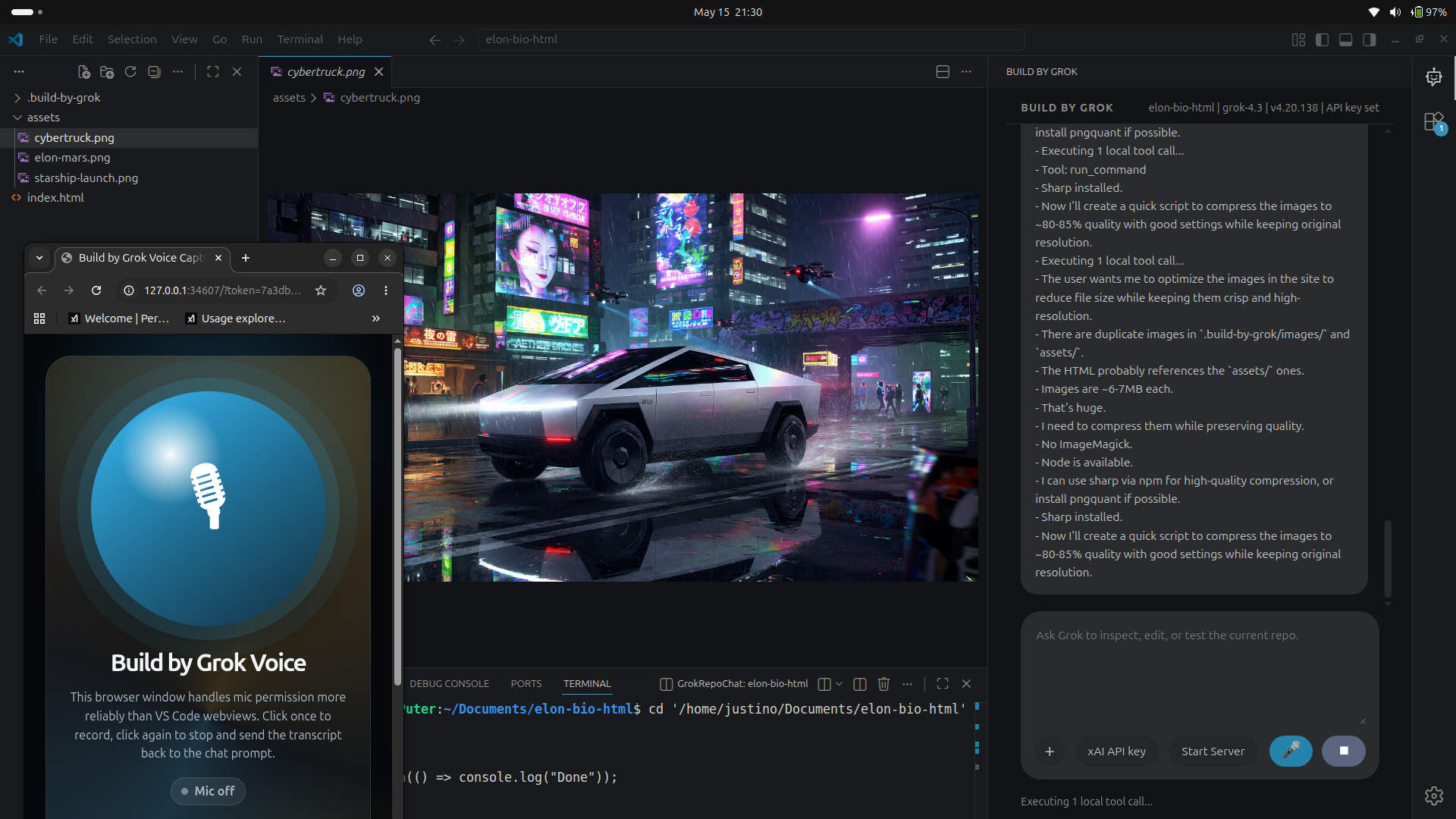Open the Selection menu
1456x819 pixels.
[x=132, y=39]
